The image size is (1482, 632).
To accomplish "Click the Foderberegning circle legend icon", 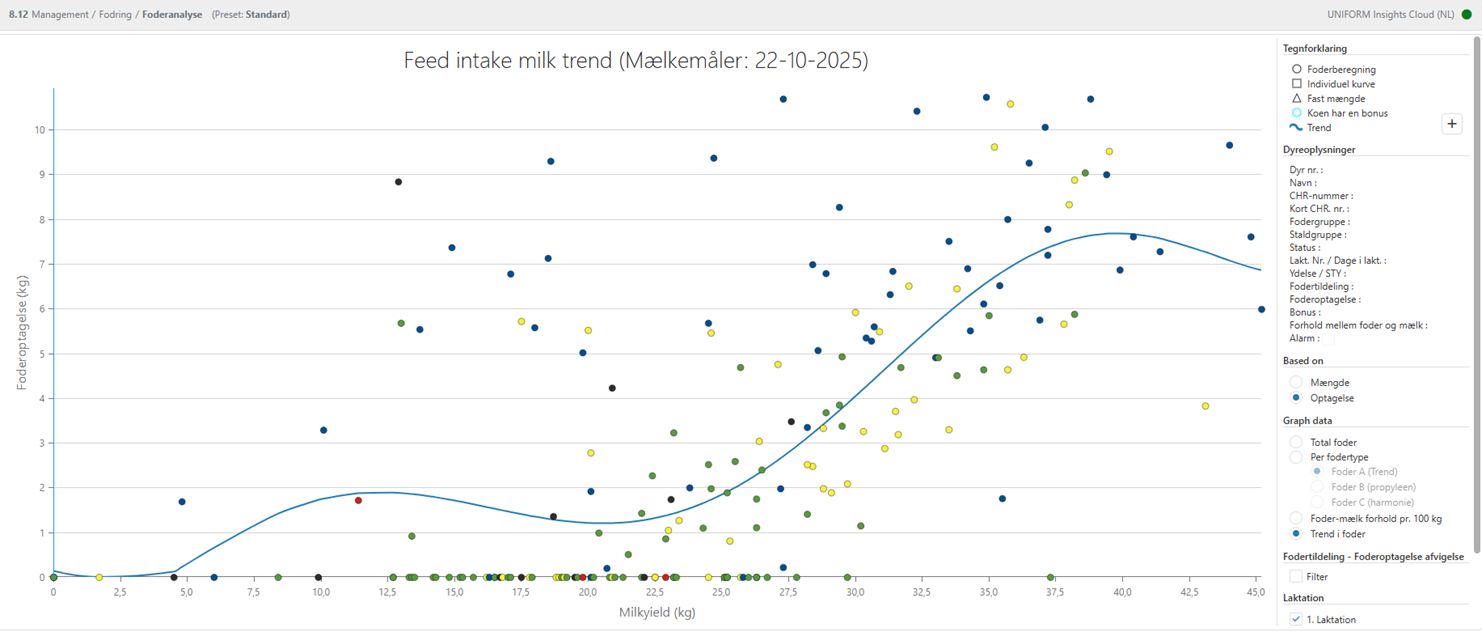I will click(1297, 69).
